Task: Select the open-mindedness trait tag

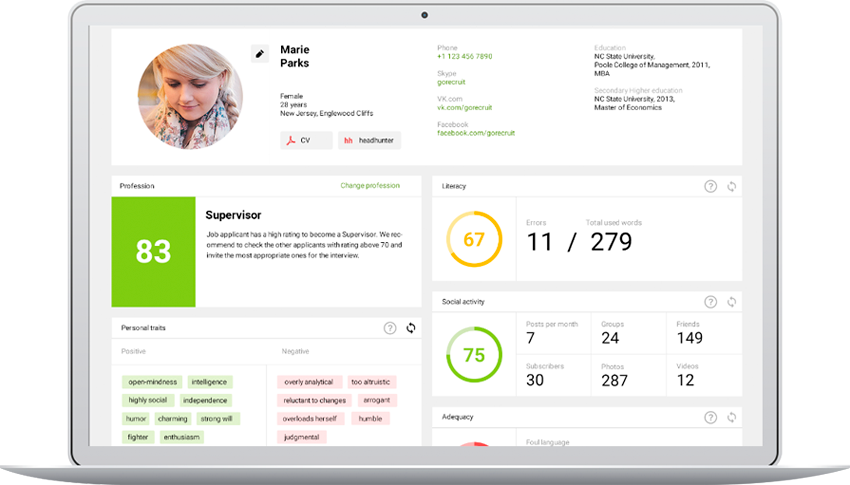Action: [x=152, y=382]
